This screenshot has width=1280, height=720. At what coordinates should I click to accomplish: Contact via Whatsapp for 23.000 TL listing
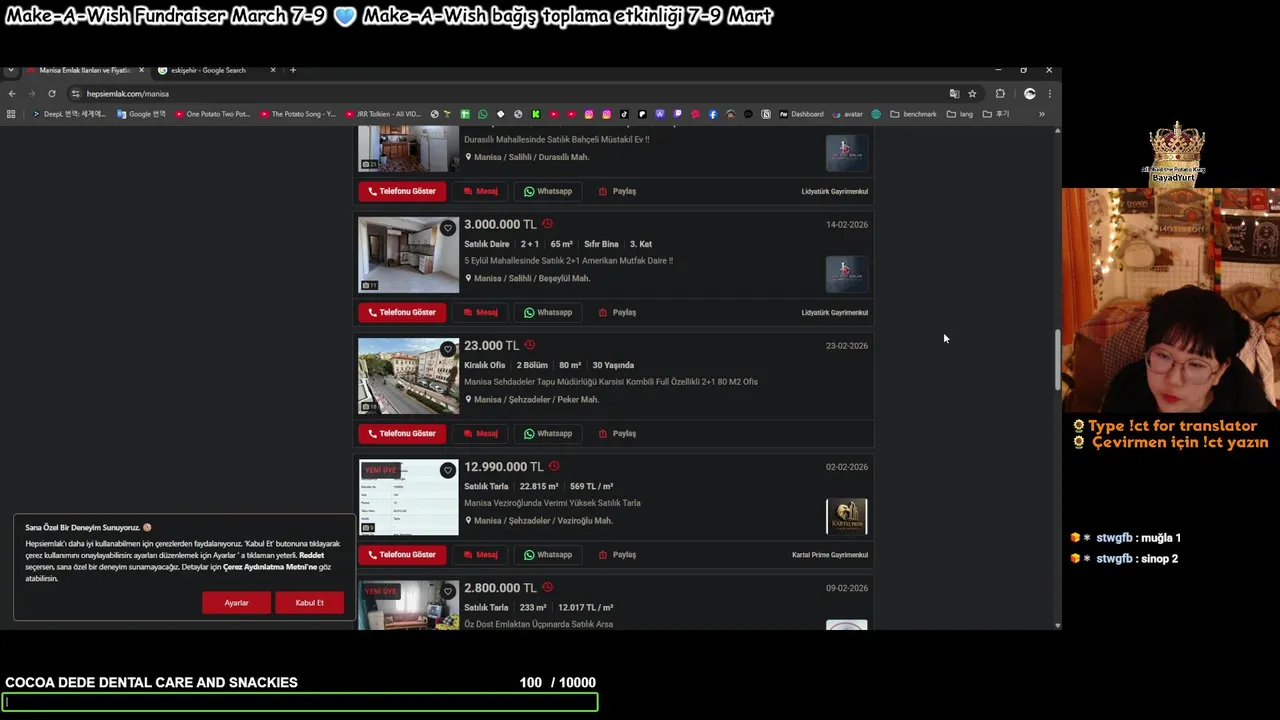point(548,433)
